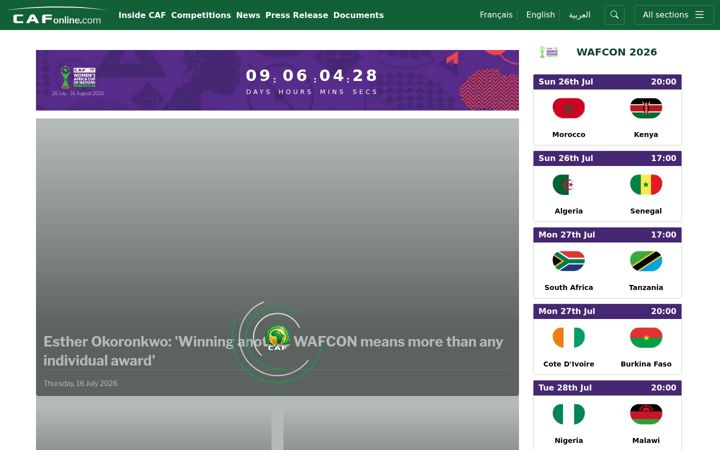
Task: Select the Morocco flag icon
Action: click(568, 108)
